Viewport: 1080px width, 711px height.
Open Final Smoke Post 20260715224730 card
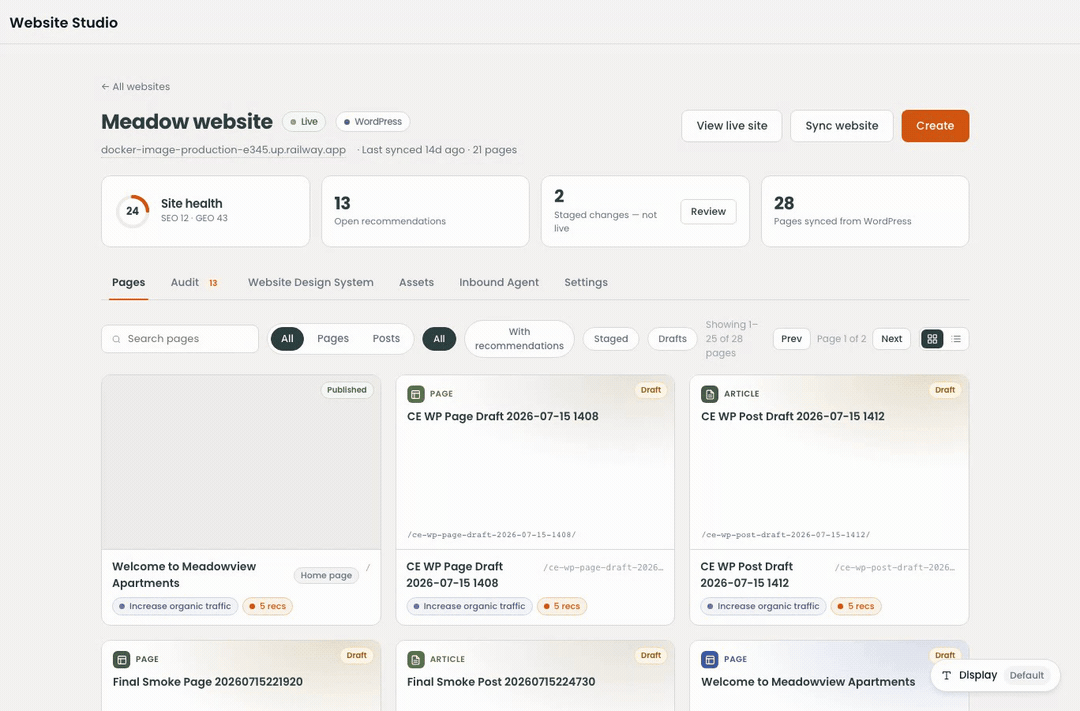coord(535,675)
